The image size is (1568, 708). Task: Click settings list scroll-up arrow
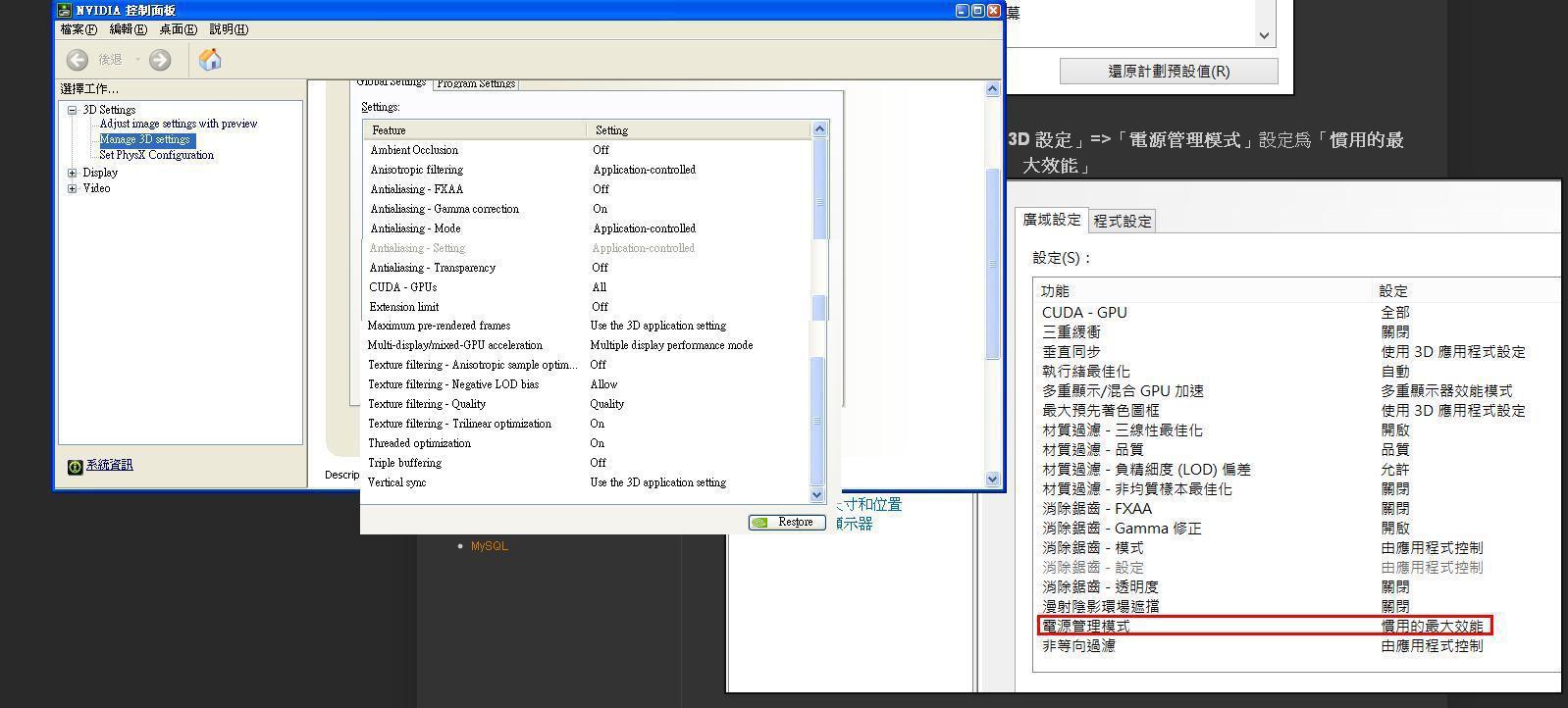coord(819,129)
